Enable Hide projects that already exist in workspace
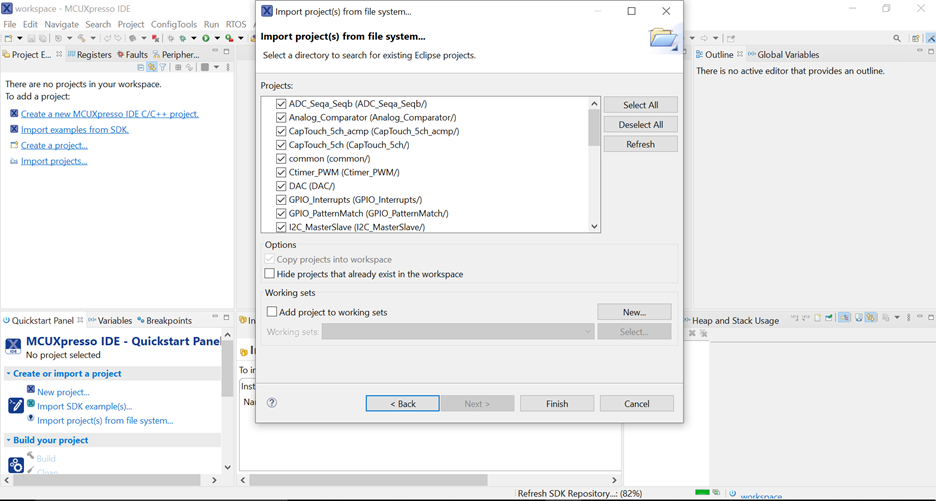936x501 pixels. click(x=270, y=273)
